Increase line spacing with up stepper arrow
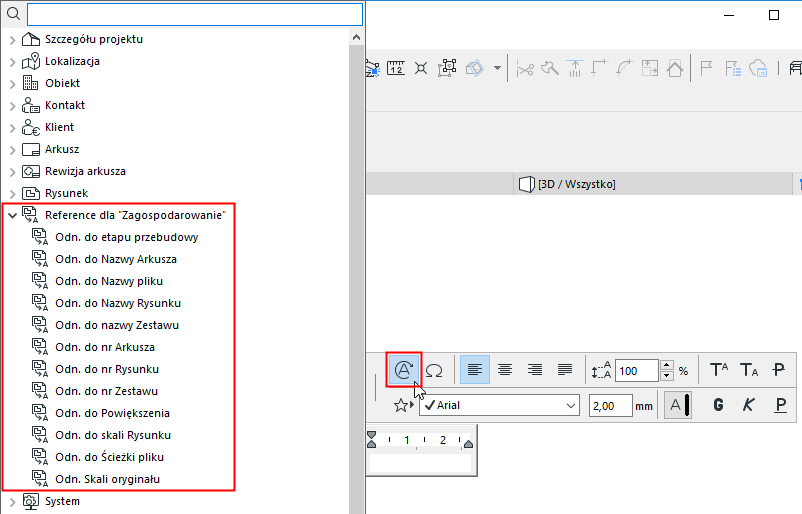The height and width of the screenshot is (514, 802). click(666, 365)
